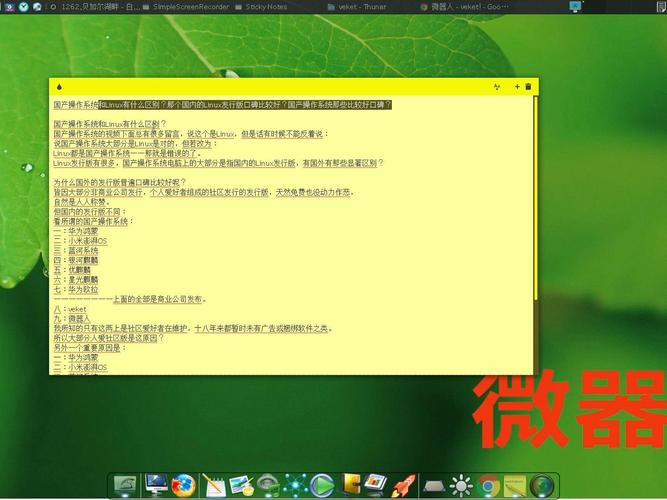The image size is (667, 500).
Task: Click the line '所以大部分人爱社区版是这原因？'
Action: 108,338
